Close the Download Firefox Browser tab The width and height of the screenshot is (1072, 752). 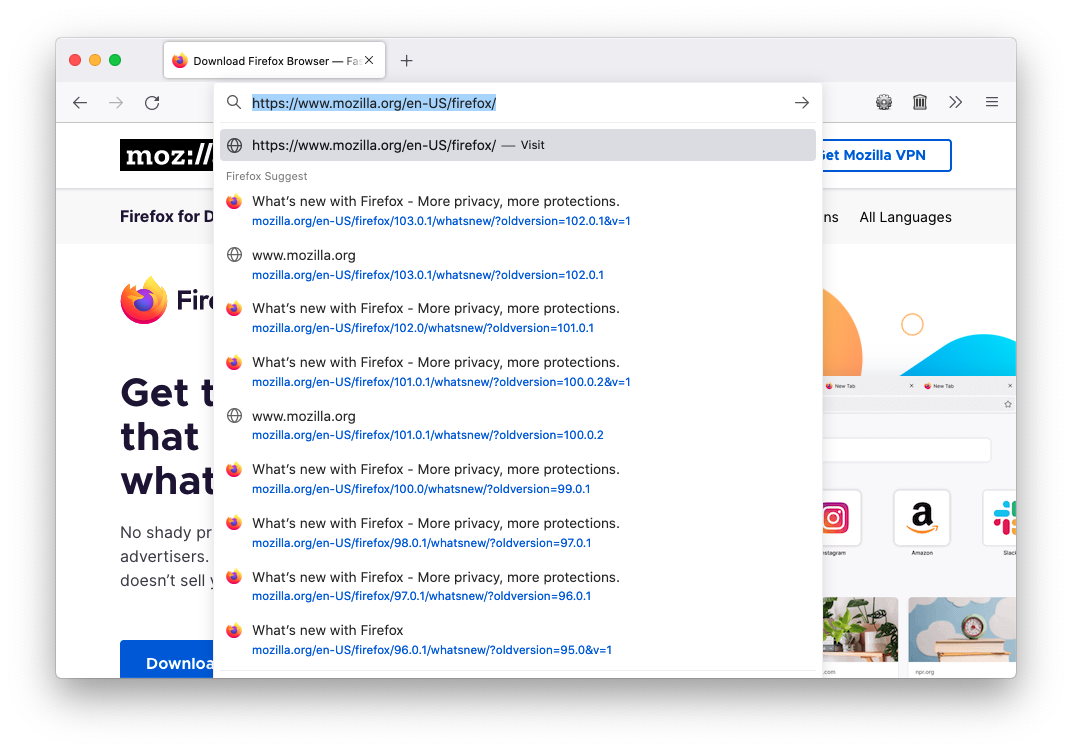369,60
